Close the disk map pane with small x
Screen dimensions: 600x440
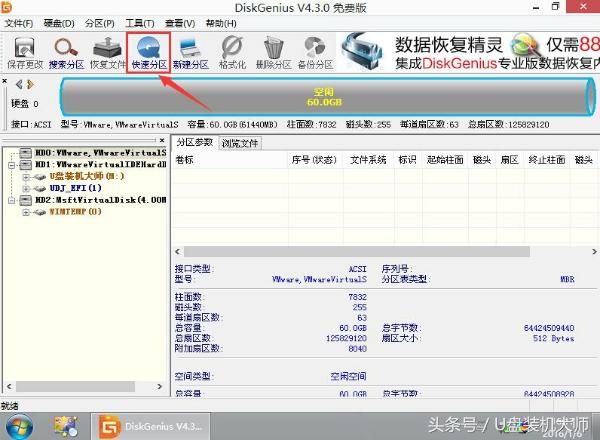pos(5,81)
